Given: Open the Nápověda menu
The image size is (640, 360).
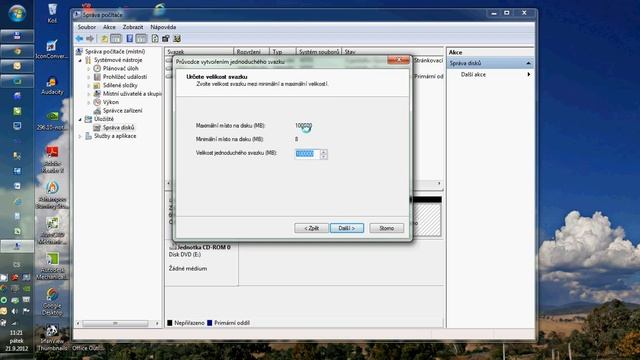Looking at the screenshot, I should [163, 27].
